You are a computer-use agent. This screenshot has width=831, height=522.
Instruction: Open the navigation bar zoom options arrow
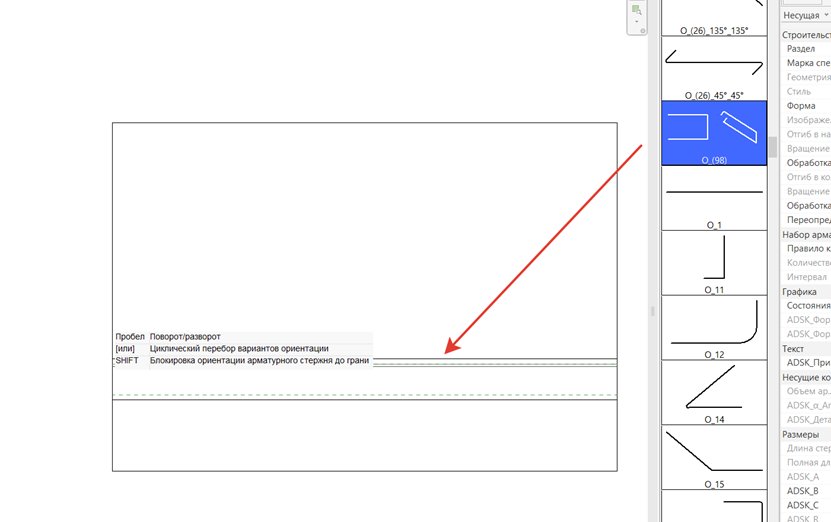tap(636, 22)
